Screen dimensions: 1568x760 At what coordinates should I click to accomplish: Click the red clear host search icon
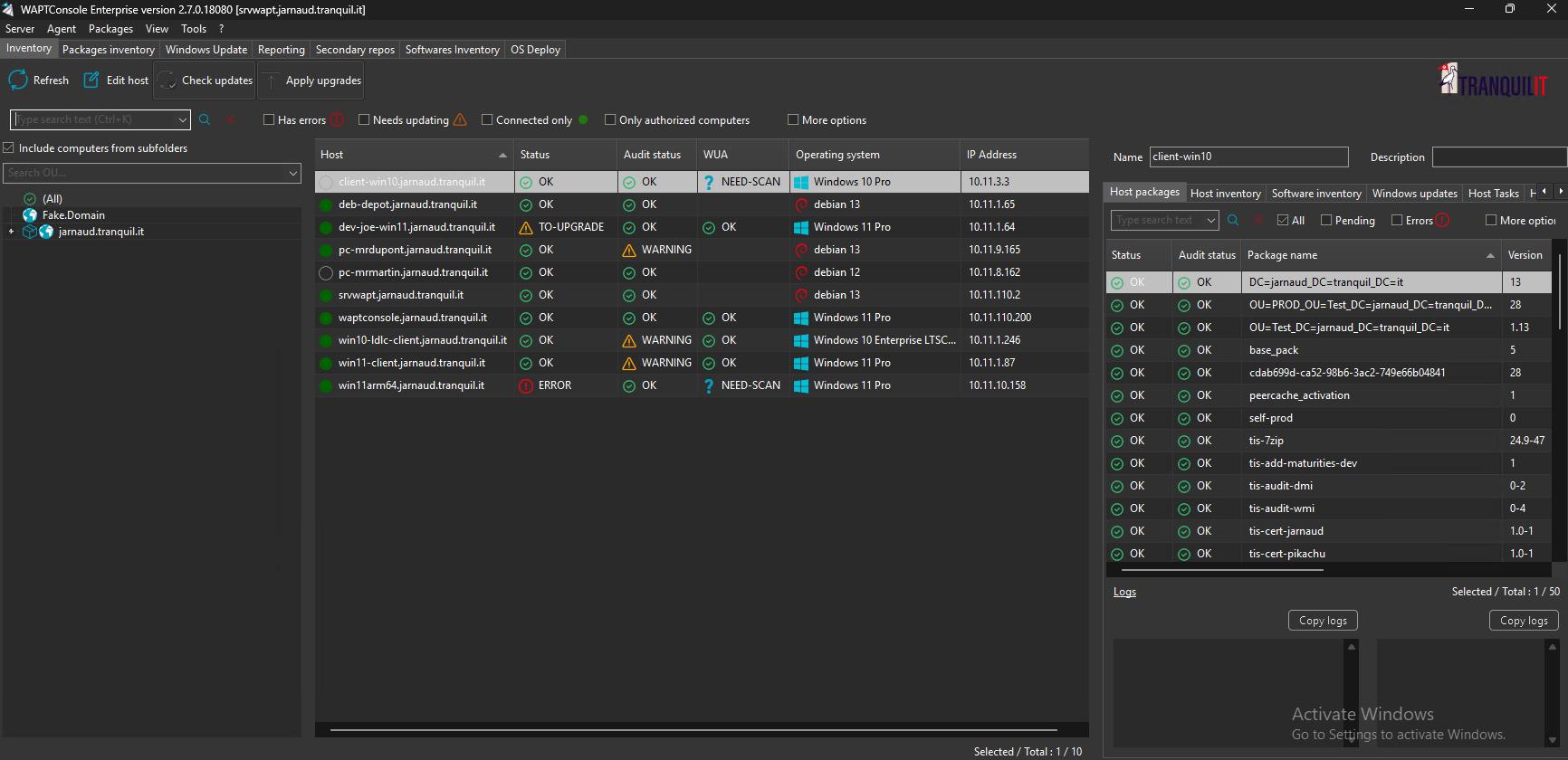coord(230,119)
